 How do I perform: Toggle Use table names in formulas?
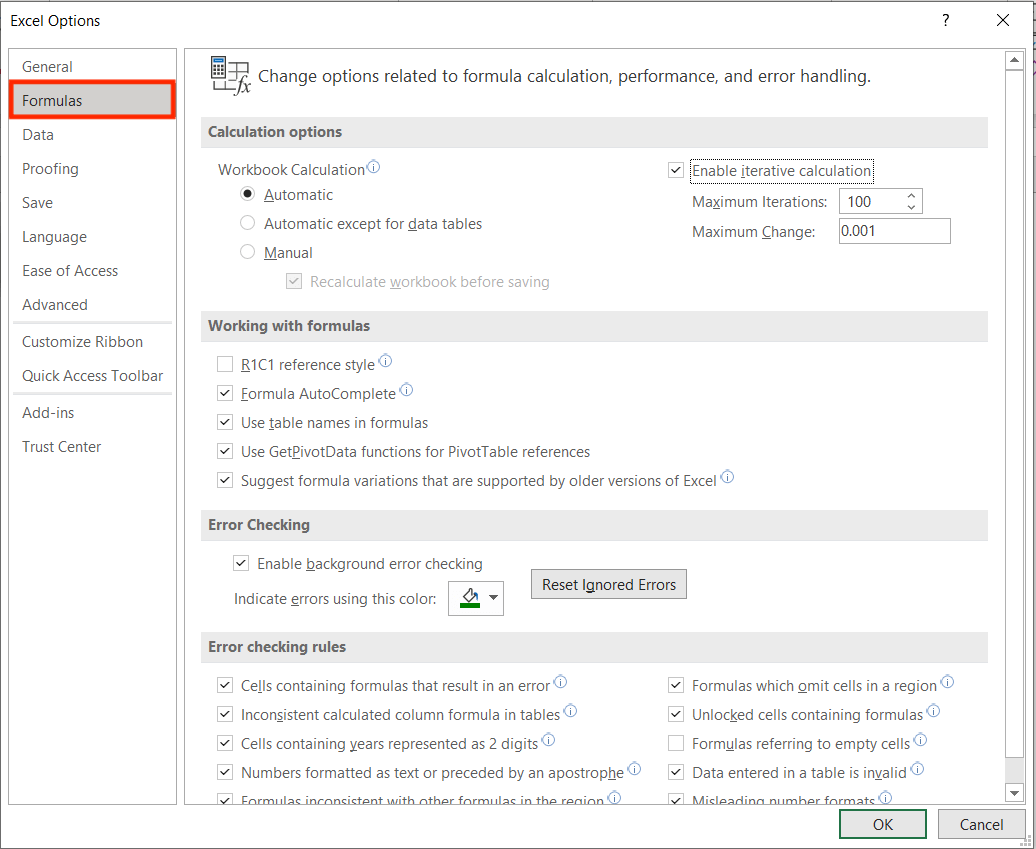click(x=225, y=423)
